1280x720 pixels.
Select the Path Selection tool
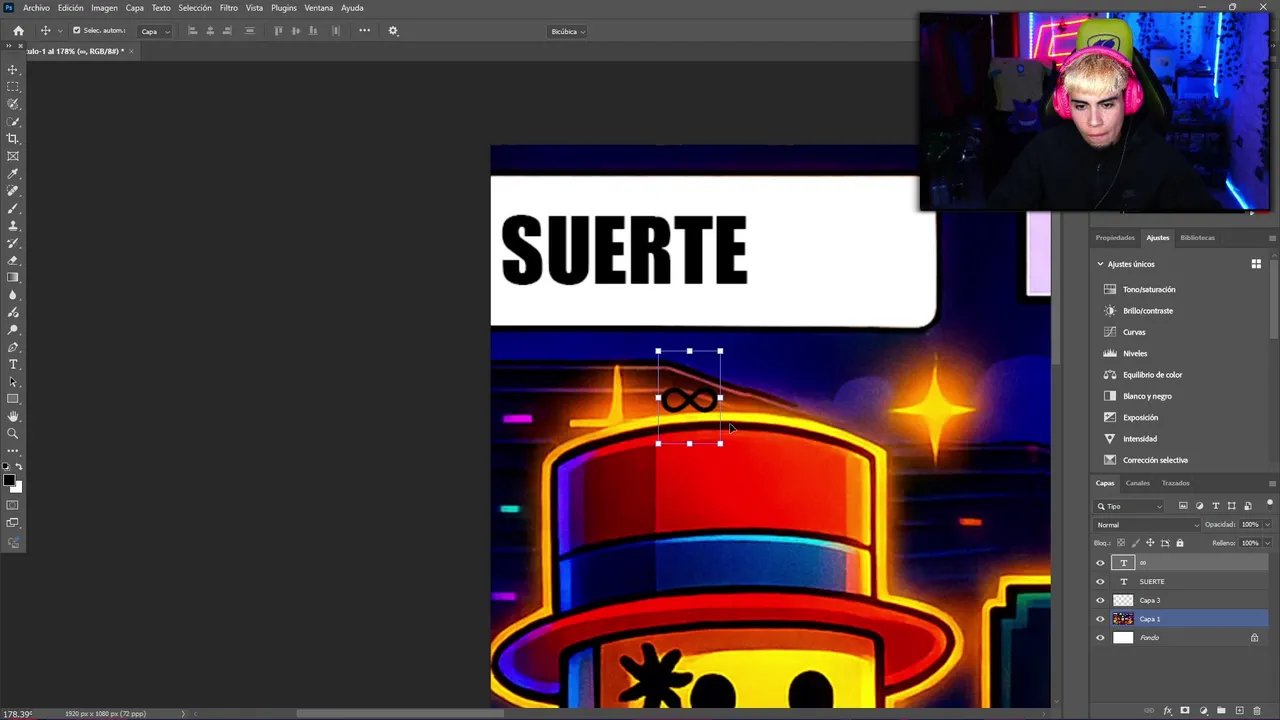click(13, 382)
